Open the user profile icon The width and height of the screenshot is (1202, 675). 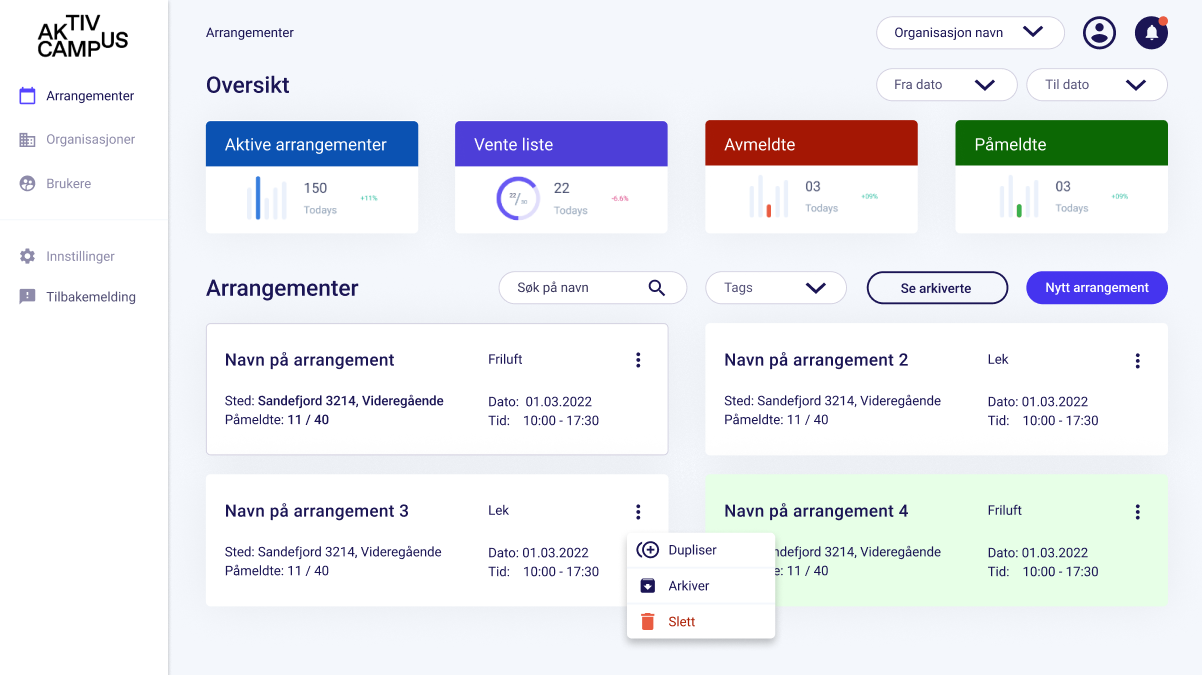[1099, 32]
